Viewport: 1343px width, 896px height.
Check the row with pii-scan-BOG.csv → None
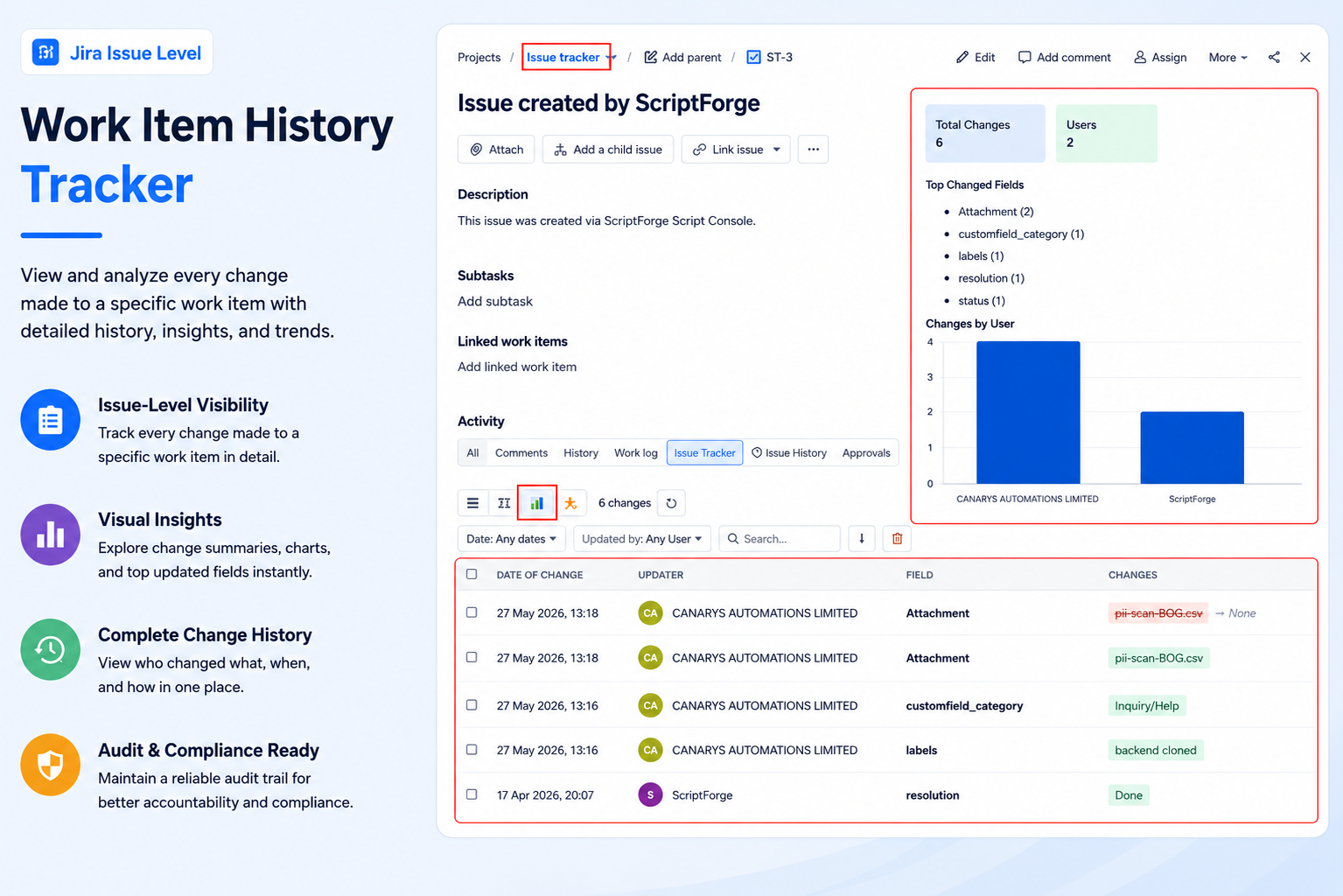(x=472, y=612)
